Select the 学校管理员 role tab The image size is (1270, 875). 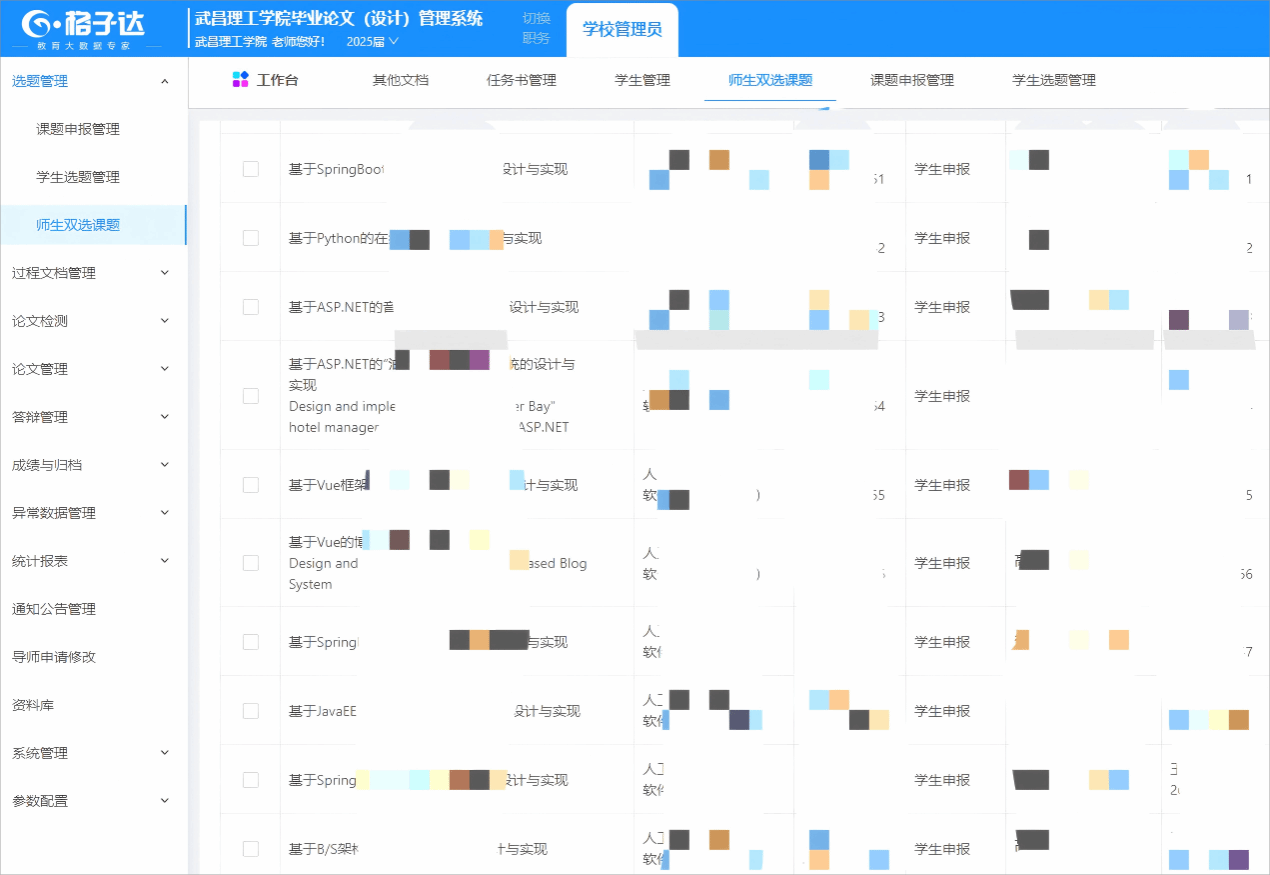pyautogui.click(x=622, y=30)
